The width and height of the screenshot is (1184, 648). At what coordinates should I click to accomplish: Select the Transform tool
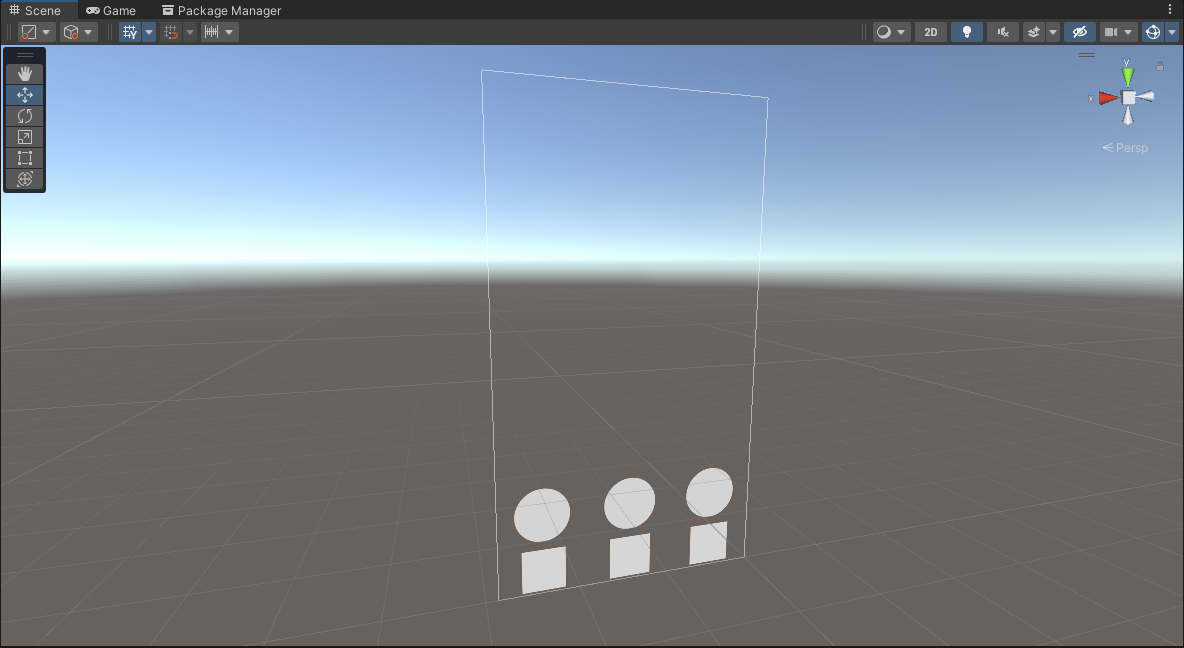coord(25,179)
